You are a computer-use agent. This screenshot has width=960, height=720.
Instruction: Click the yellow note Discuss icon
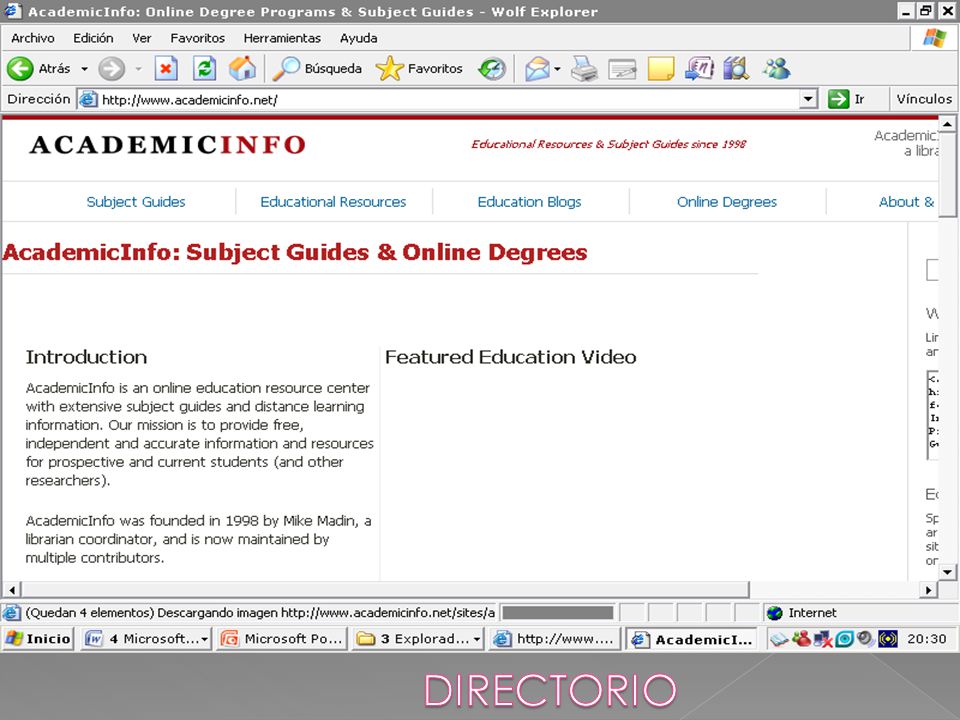click(661, 69)
